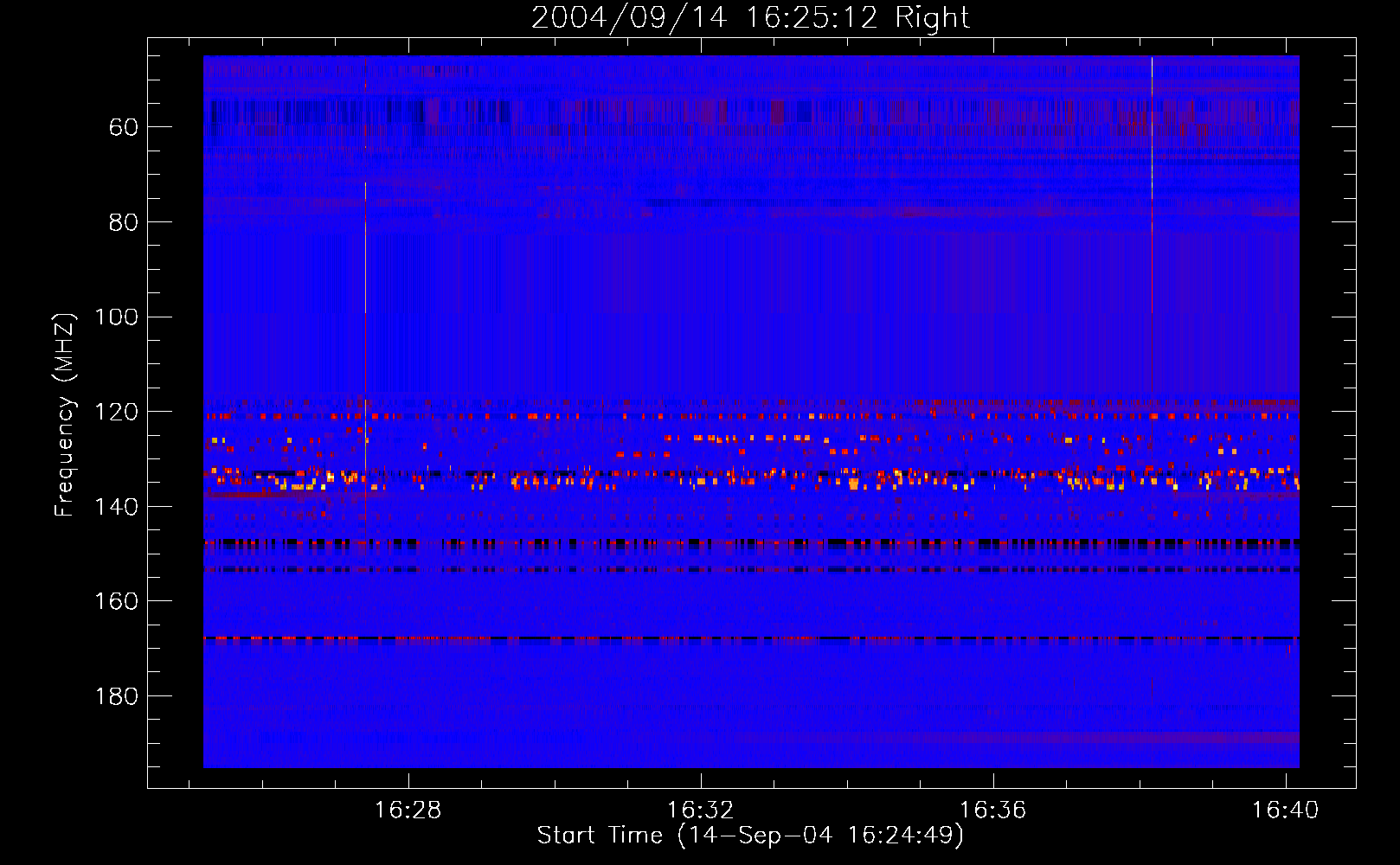The image size is (1400, 865).
Task: Click the 16:32 time tick label
Action: click(700, 810)
